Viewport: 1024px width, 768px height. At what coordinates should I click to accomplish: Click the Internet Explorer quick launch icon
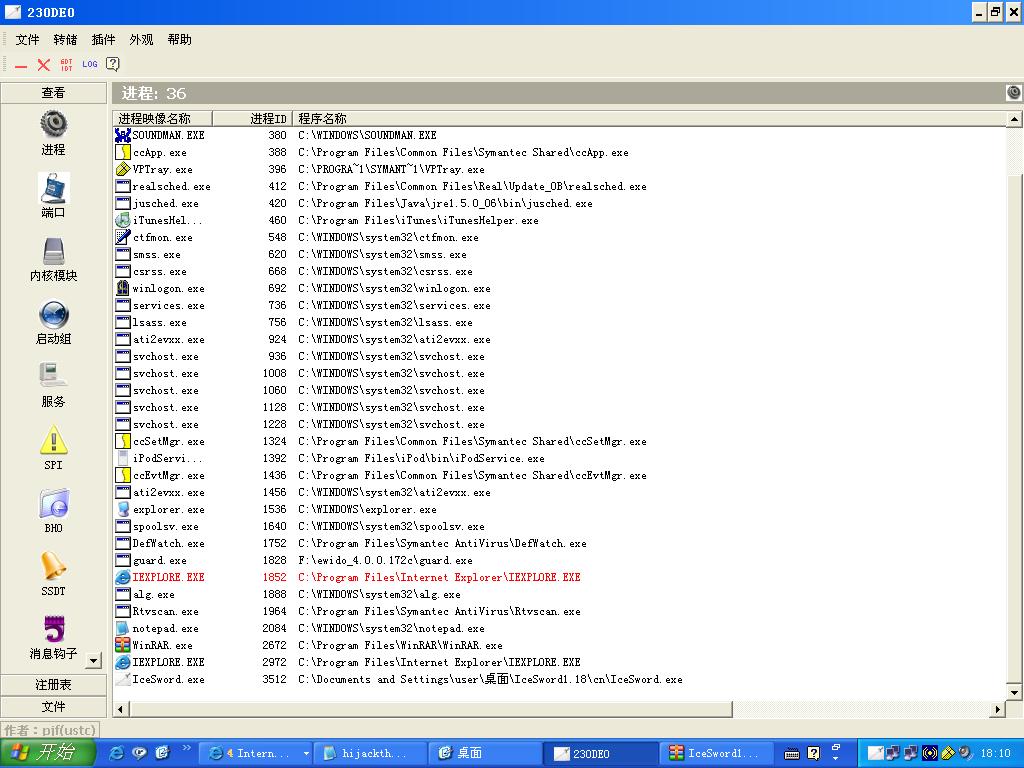click(117, 753)
